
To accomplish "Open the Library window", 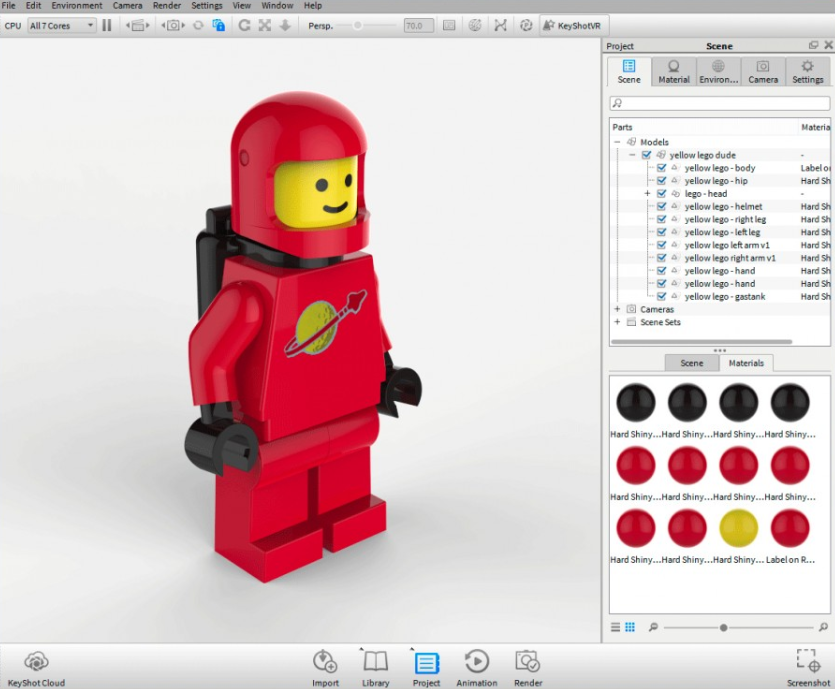I will [x=375, y=669].
